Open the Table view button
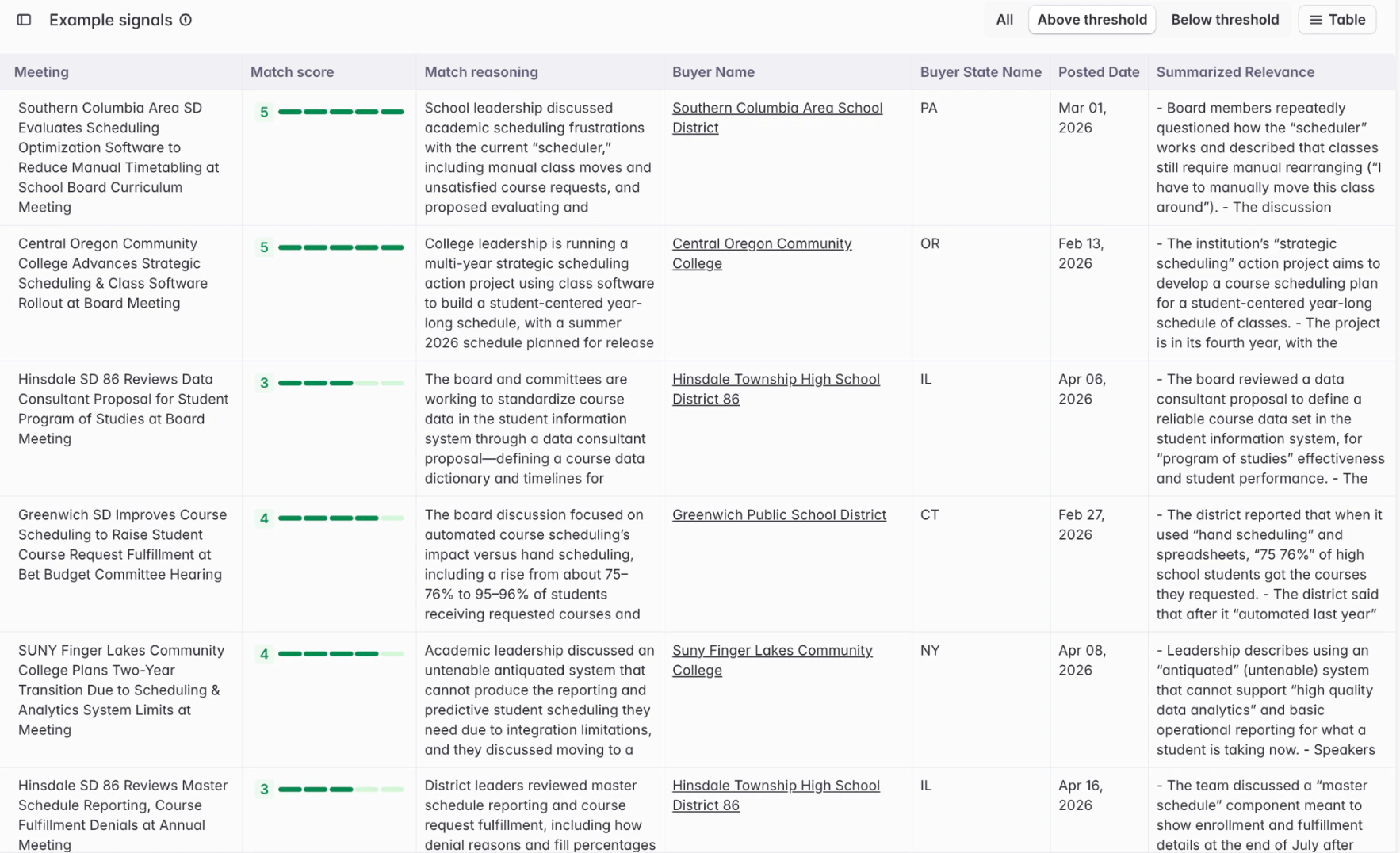 click(1337, 20)
